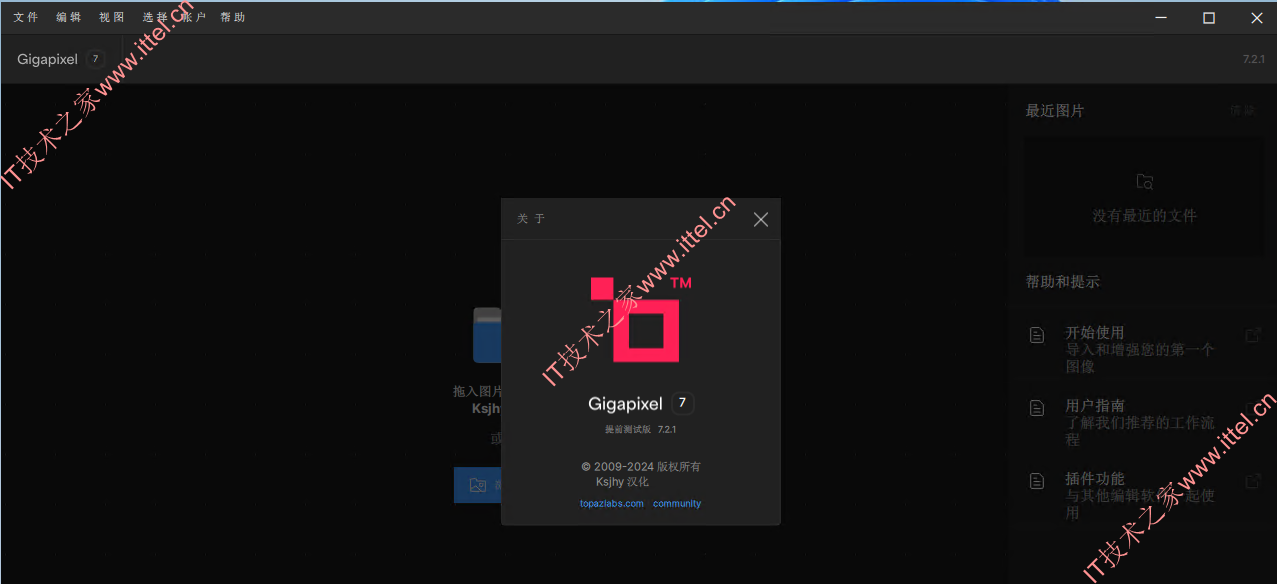Minimize the Gigapixel window

[x=1161, y=18]
